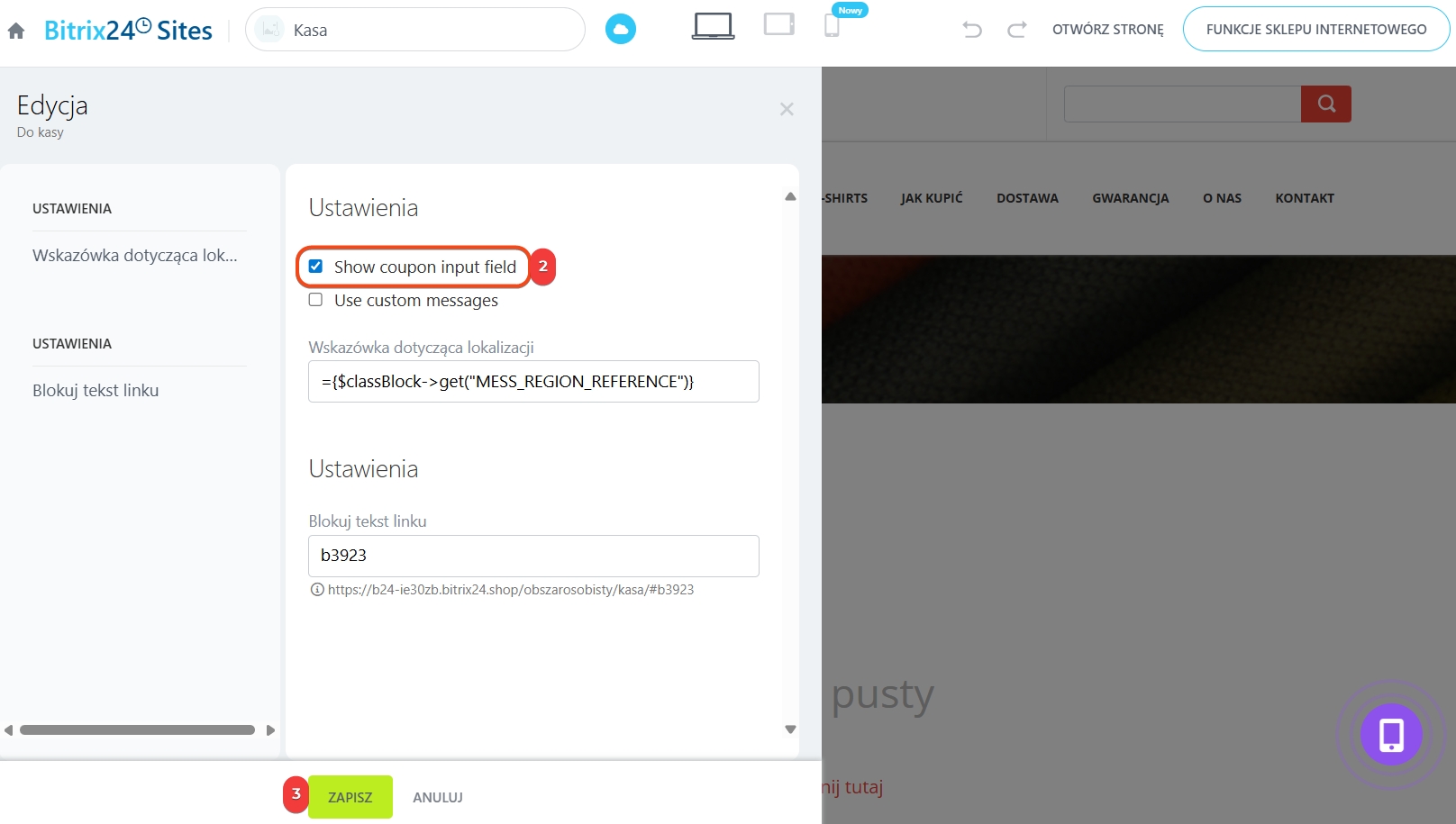The height and width of the screenshot is (824, 1456).
Task: Enable Use custom messages checkbox
Action: click(x=316, y=300)
